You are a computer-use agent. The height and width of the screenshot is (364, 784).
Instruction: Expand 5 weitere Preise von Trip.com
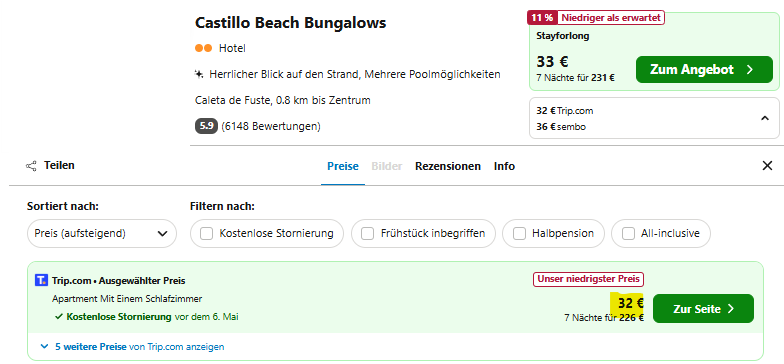[x=132, y=346]
